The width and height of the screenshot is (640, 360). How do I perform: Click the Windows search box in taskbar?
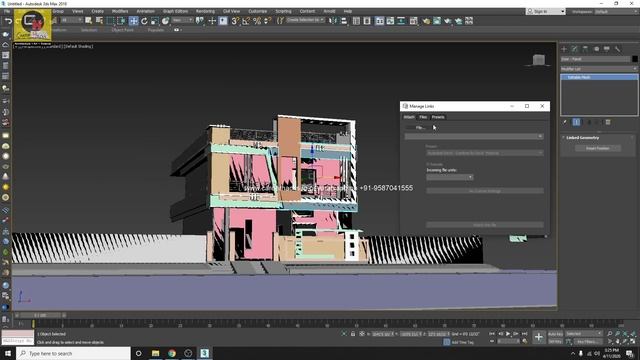point(73,353)
